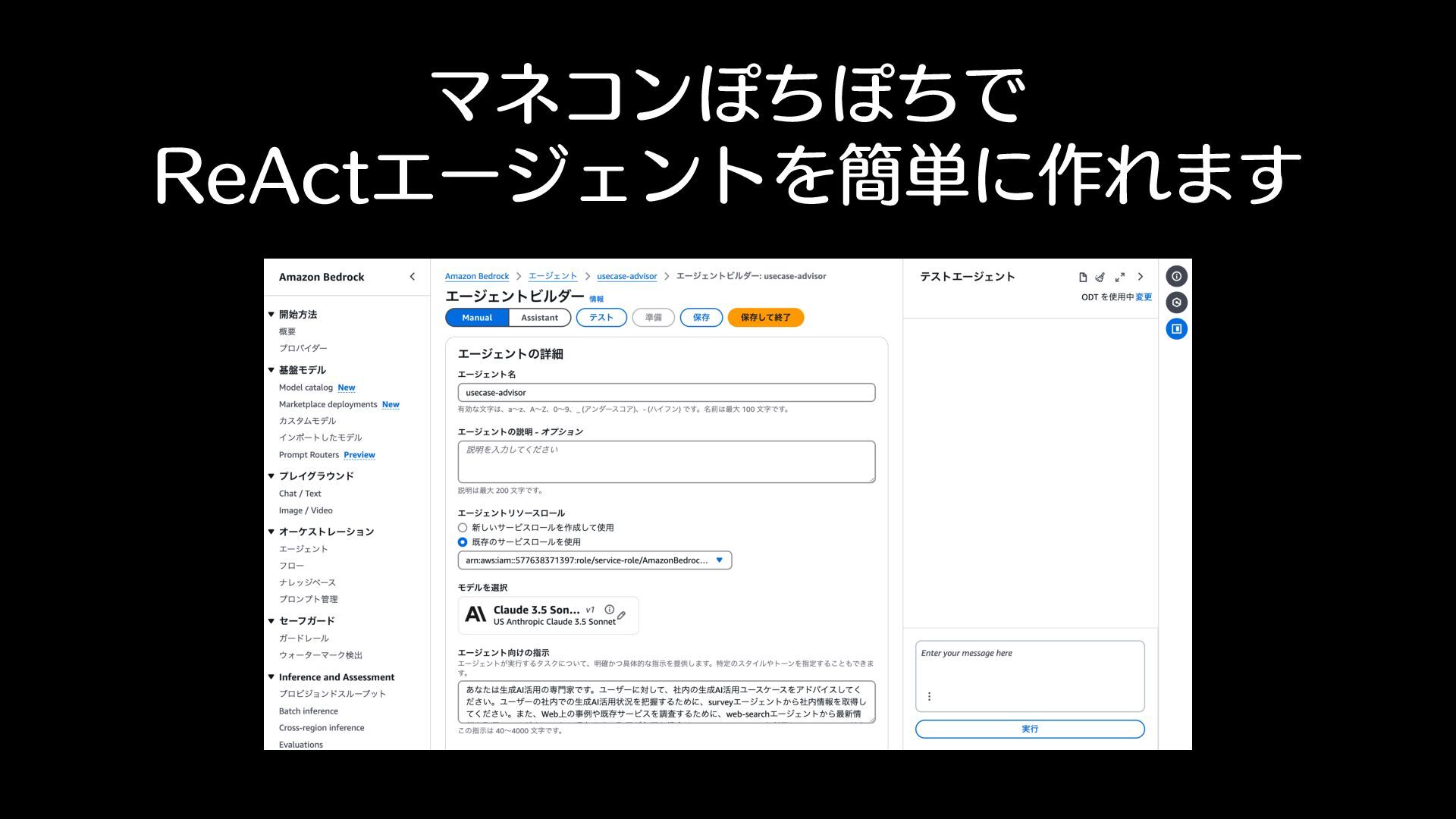Click the pencil icon to edit the model
This screenshot has width=1456, height=819.
622,616
